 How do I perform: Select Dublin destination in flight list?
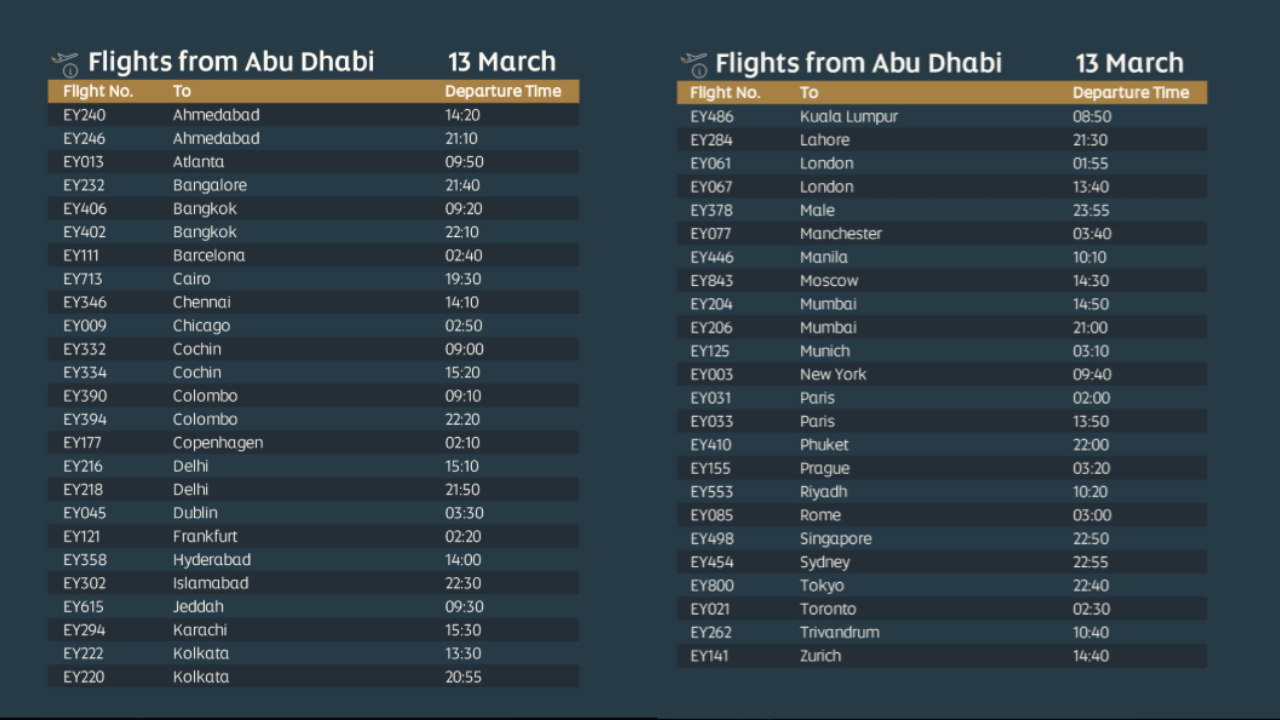pyautogui.click(x=195, y=513)
